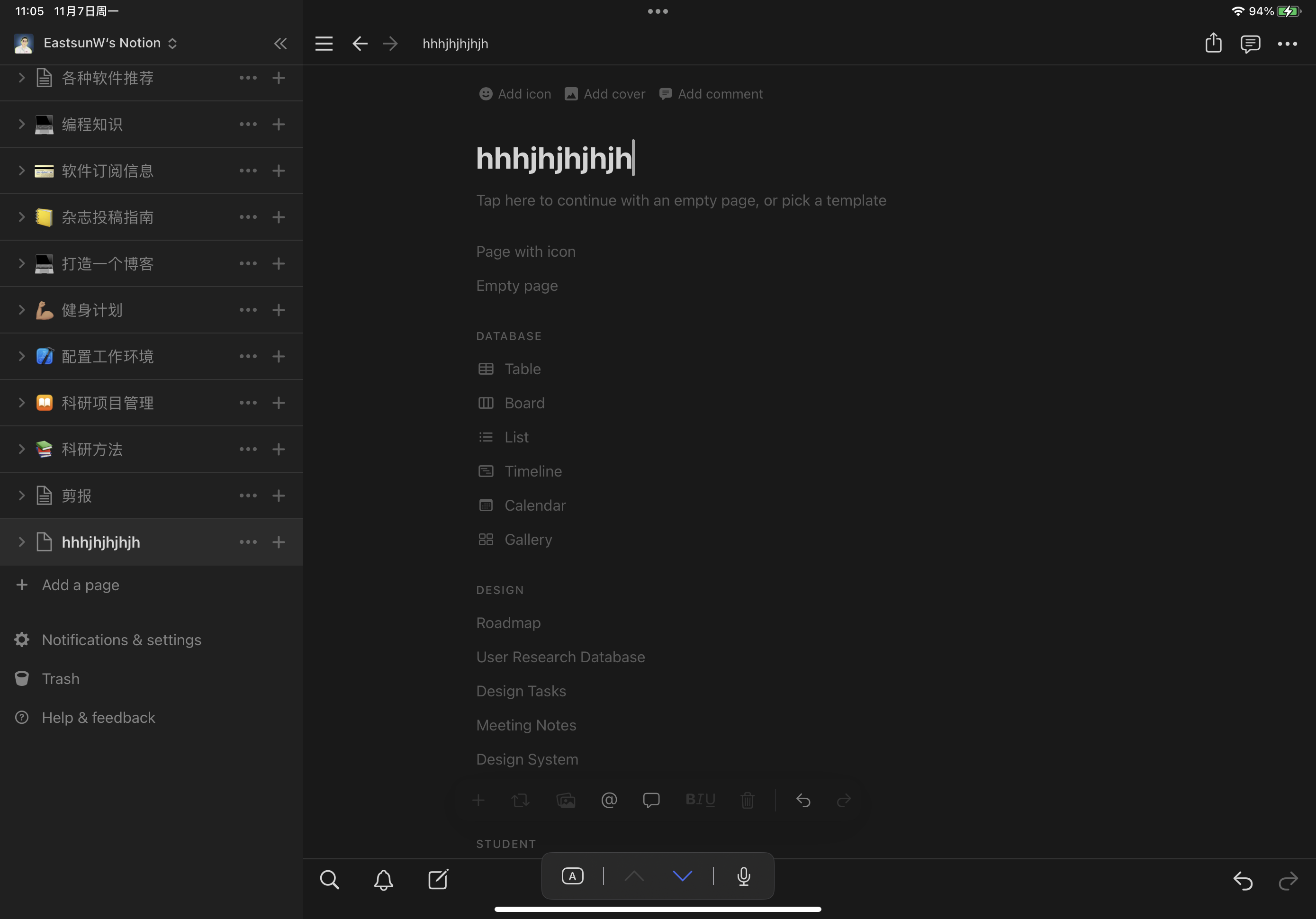The width and height of the screenshot is (1316, 919).
Task: Expand the hhhjhjhjhjh page tree item
Action: pyautogui.click(x=21, y=542)
